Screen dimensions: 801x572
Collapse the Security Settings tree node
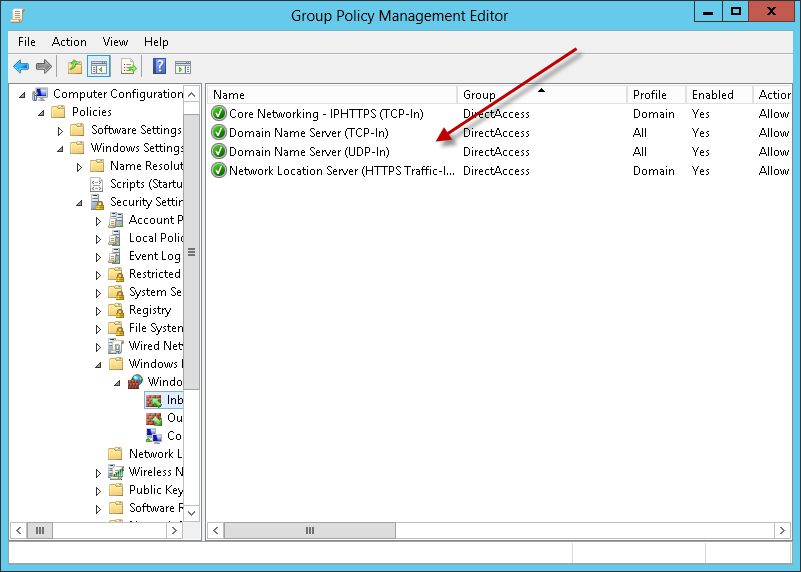[x=79, y=203]
